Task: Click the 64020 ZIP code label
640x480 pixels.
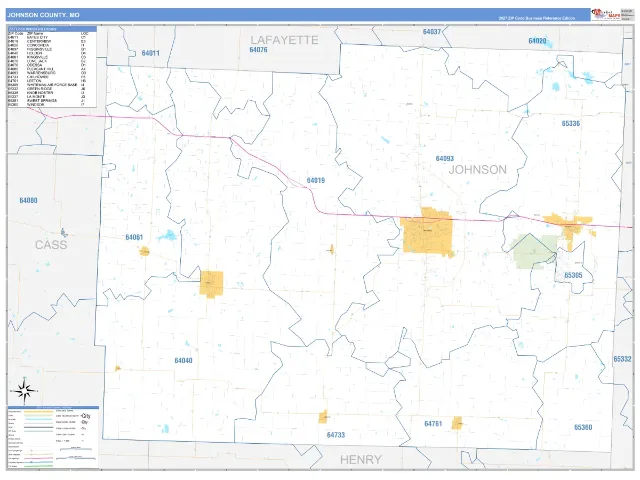Action: point(537,41)
